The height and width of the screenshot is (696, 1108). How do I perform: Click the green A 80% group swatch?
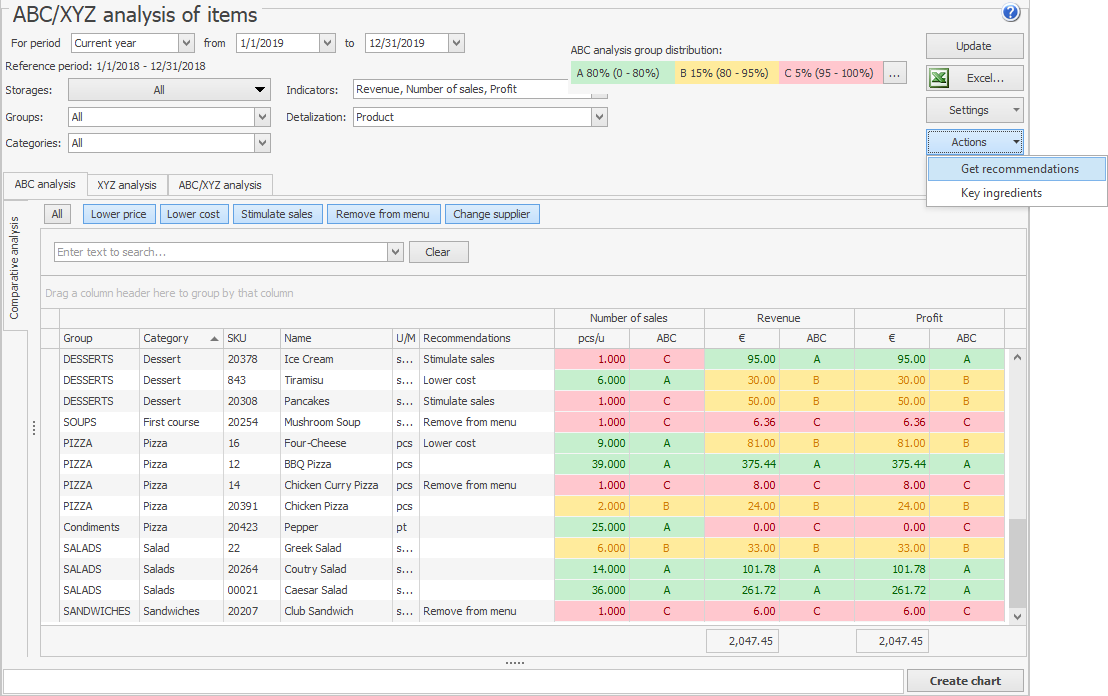coord(618,73)
